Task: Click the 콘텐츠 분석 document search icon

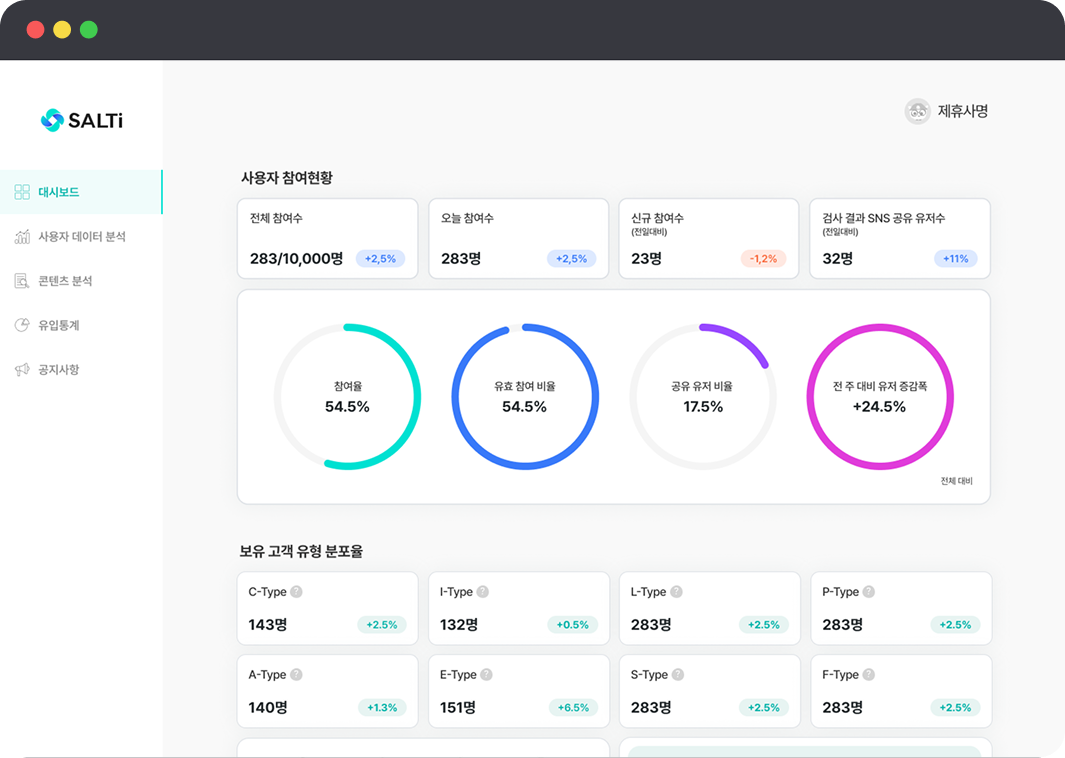Action: point(22,281)
